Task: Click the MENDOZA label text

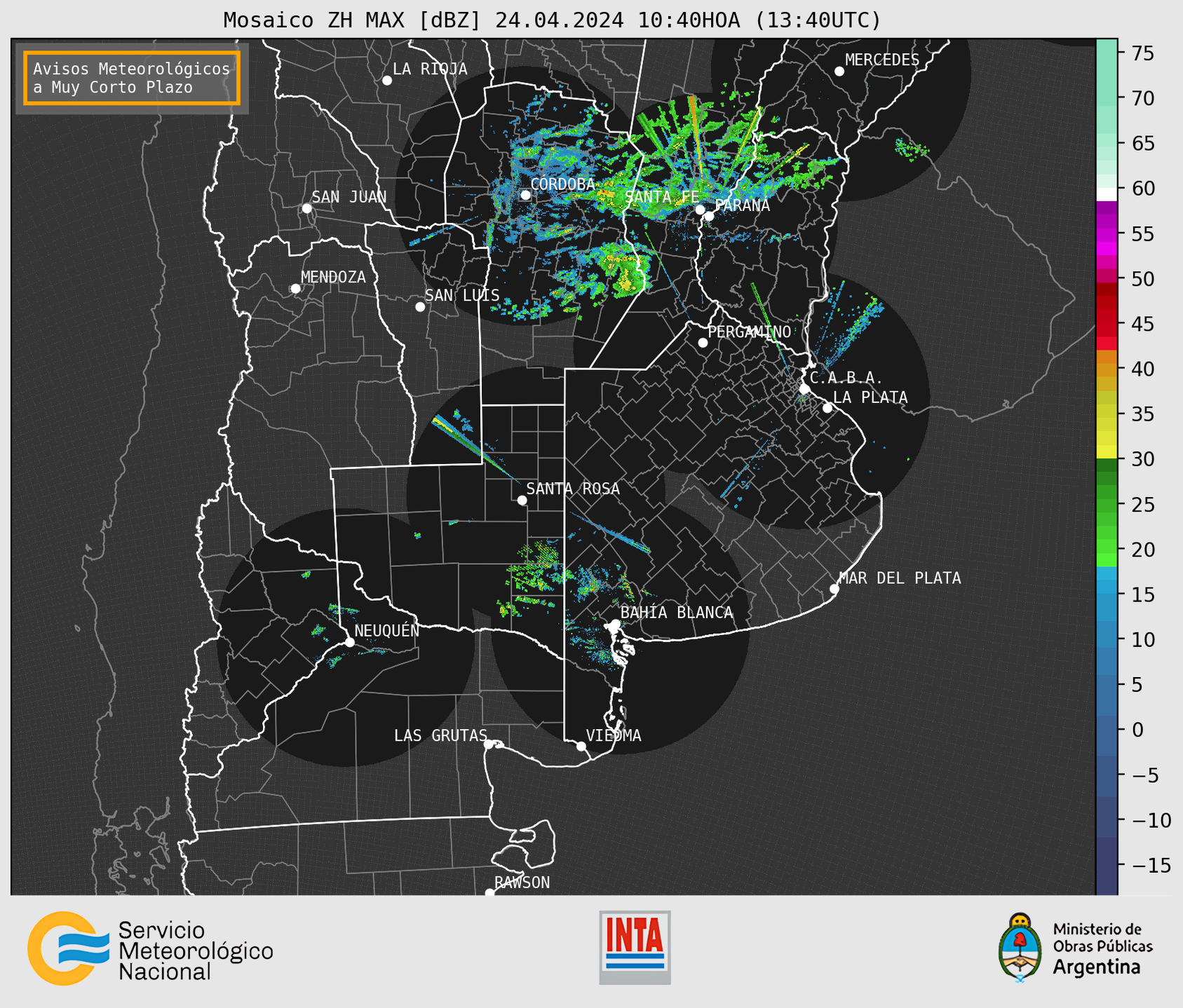Action: coord(333,277)
